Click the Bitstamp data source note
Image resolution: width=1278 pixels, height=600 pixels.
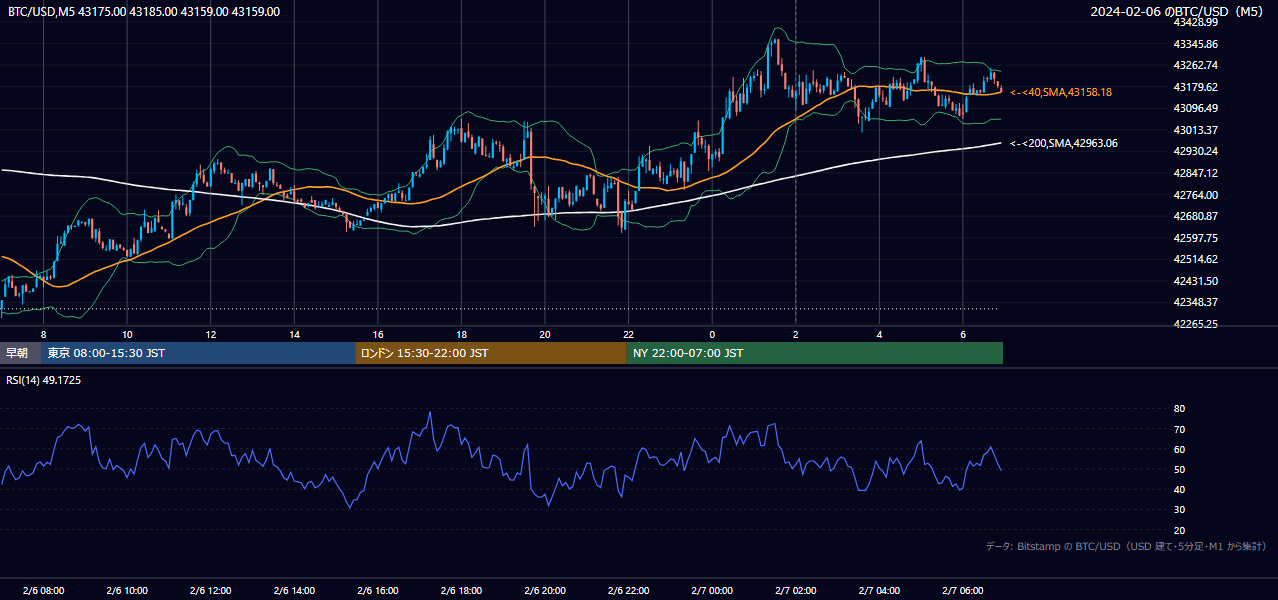pyautogui.click(x=1126, y=546)
